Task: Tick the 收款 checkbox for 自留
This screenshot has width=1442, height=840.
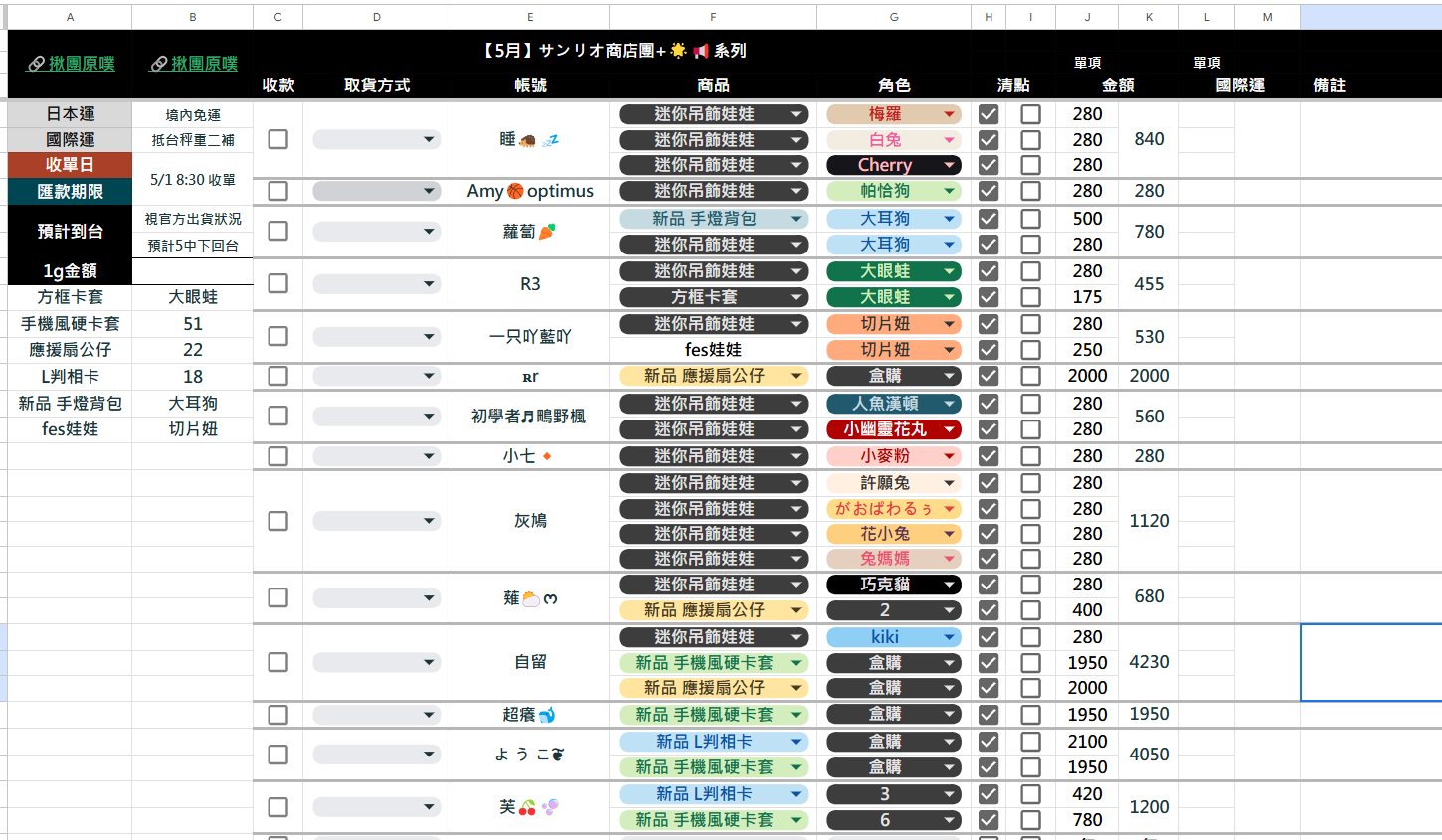Action: click(278, 662)
